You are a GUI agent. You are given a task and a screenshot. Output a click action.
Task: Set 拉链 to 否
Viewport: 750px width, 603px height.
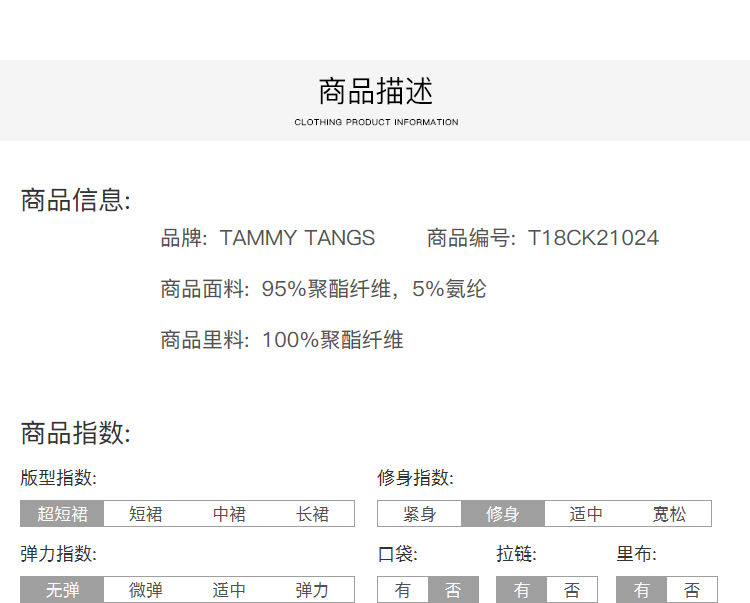(572, 590)
